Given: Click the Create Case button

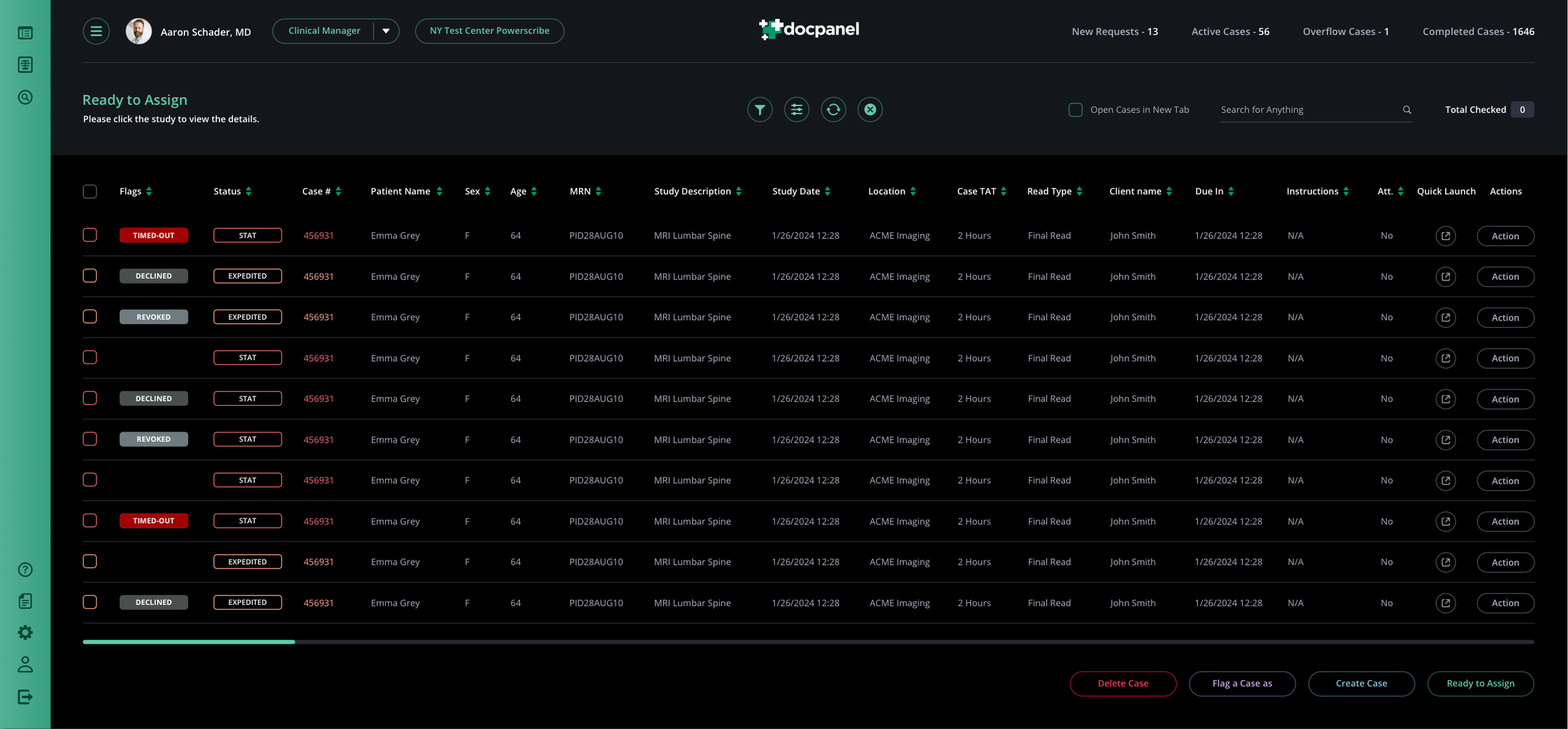Looking at the screenshot, I should (x=1361, y=683).
